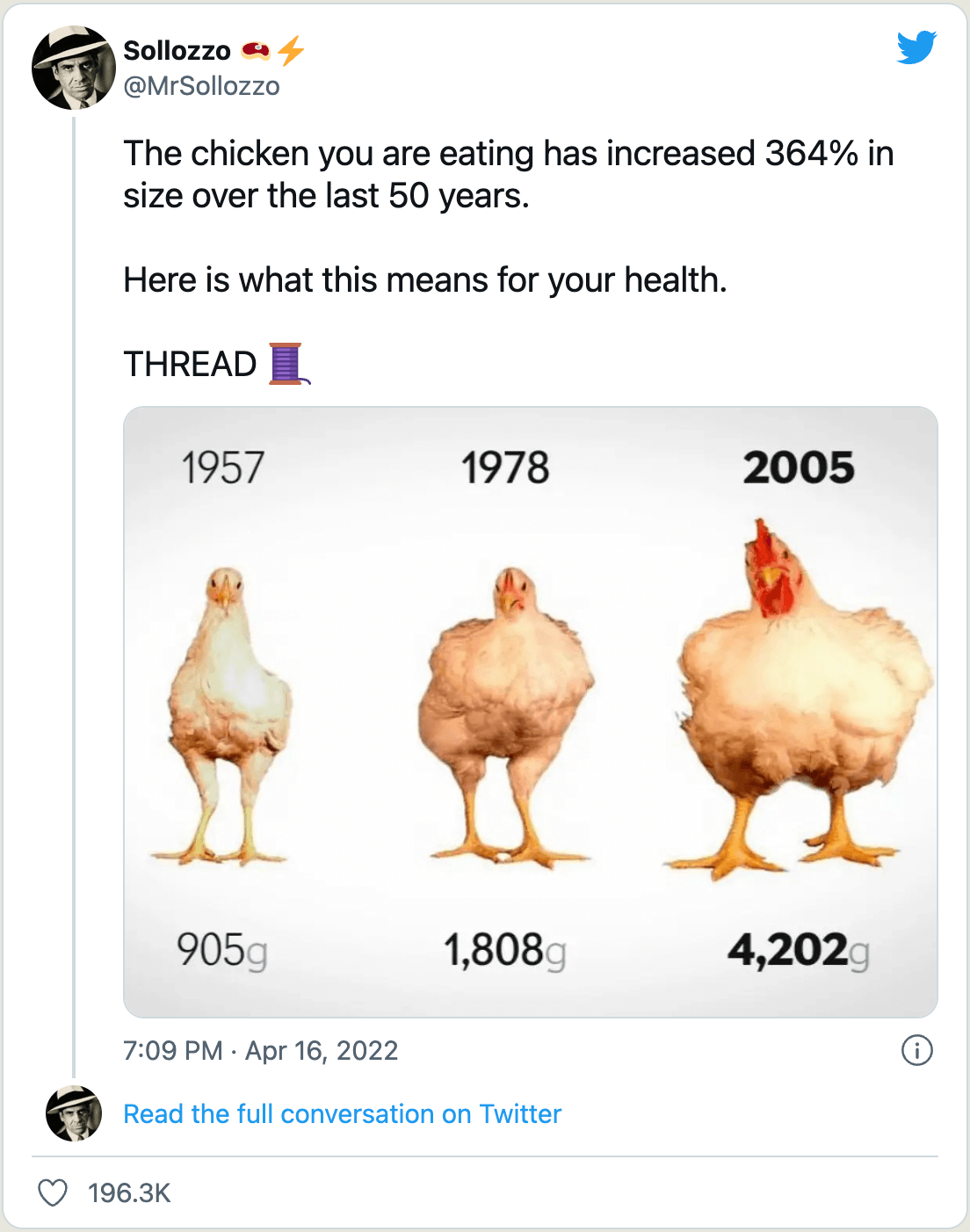The image size is (970, 1232).
Task: Click the bold 2005 year heading
Action: click(x=798, y=467)
